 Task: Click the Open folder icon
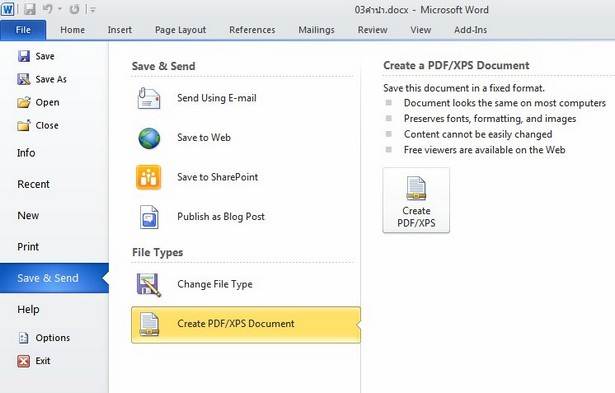pyautogui.click(x=24, y=102)
